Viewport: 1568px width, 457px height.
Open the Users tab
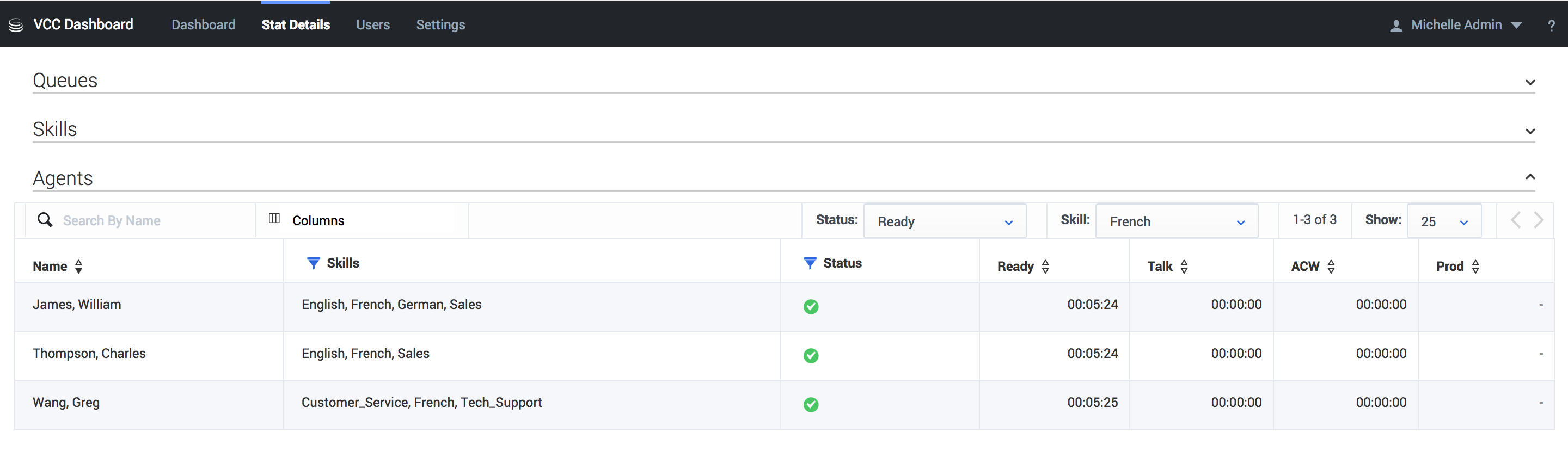[x=372, y=25]
